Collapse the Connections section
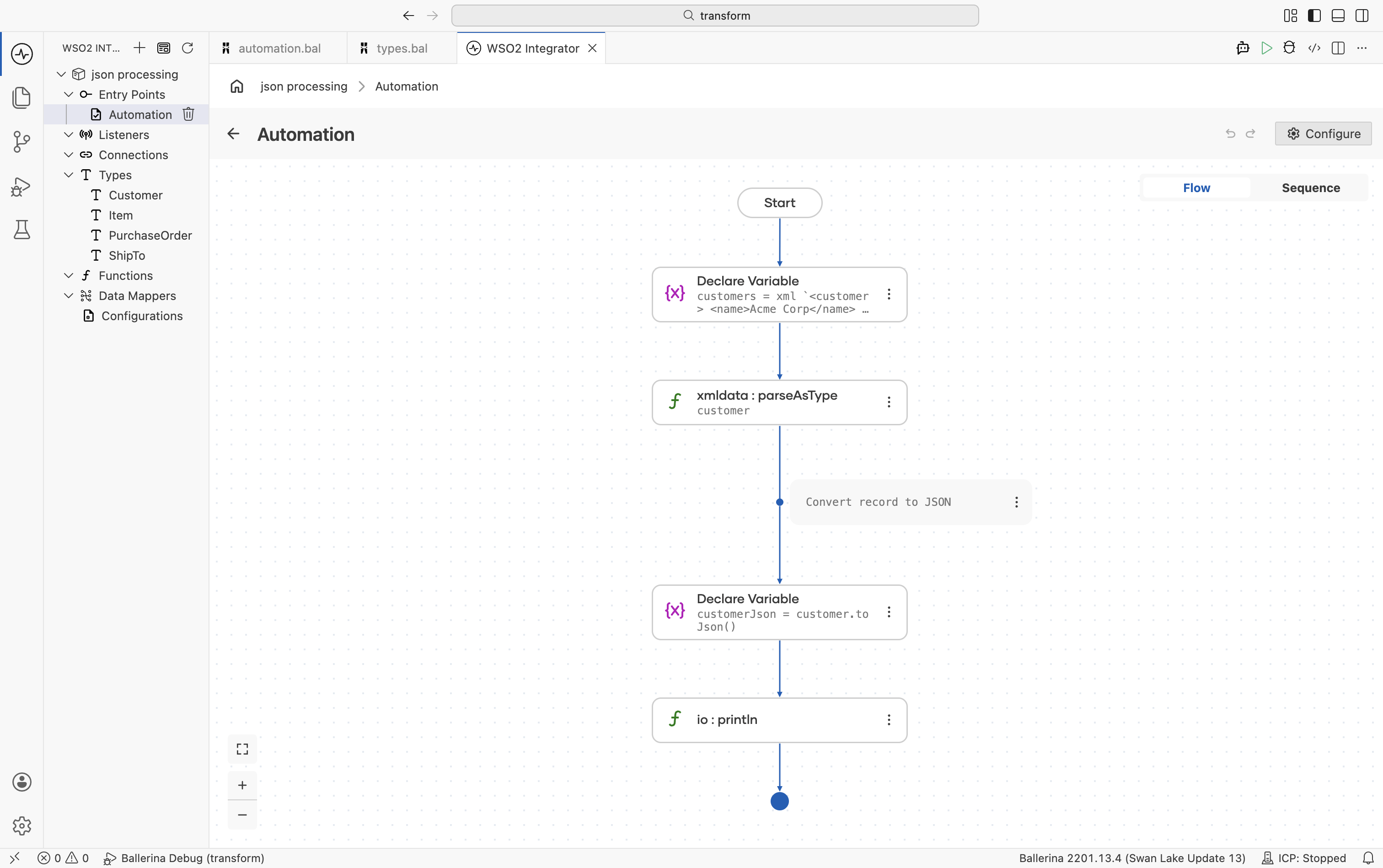1383x868 pixels. (x=68, y=155)
